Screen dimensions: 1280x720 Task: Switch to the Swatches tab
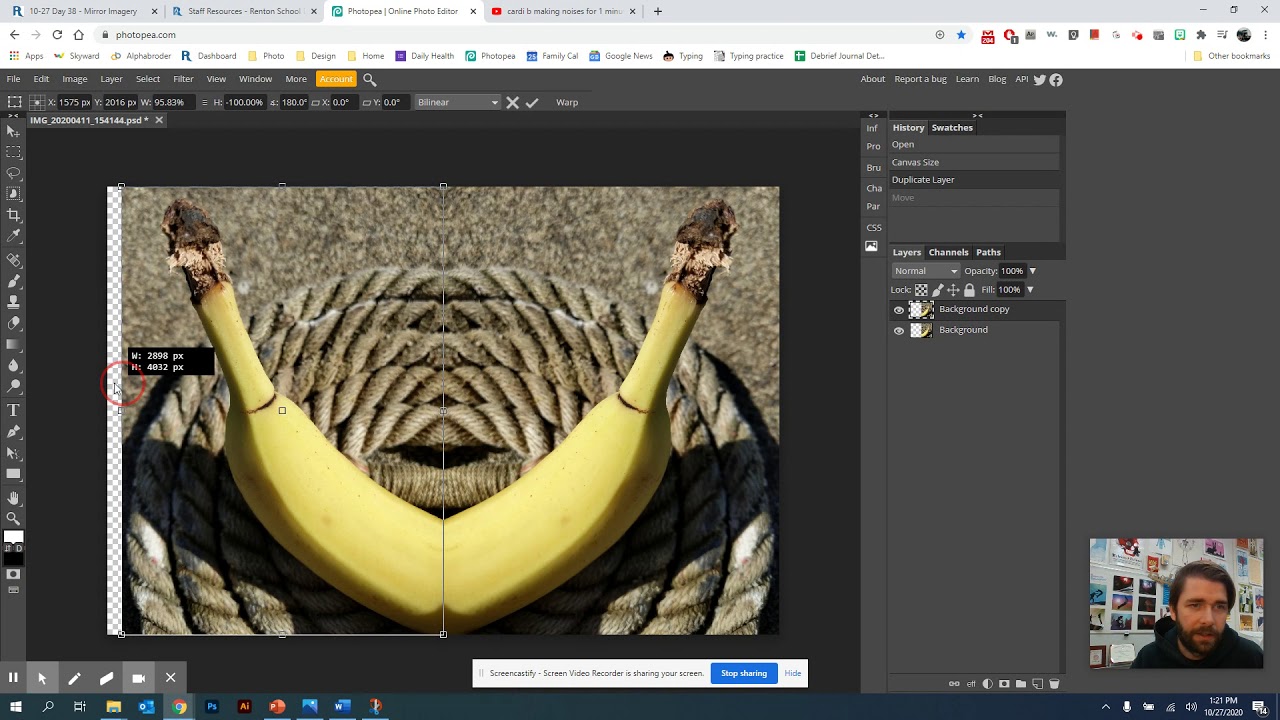pyautogui.click(x=952, y=128)
